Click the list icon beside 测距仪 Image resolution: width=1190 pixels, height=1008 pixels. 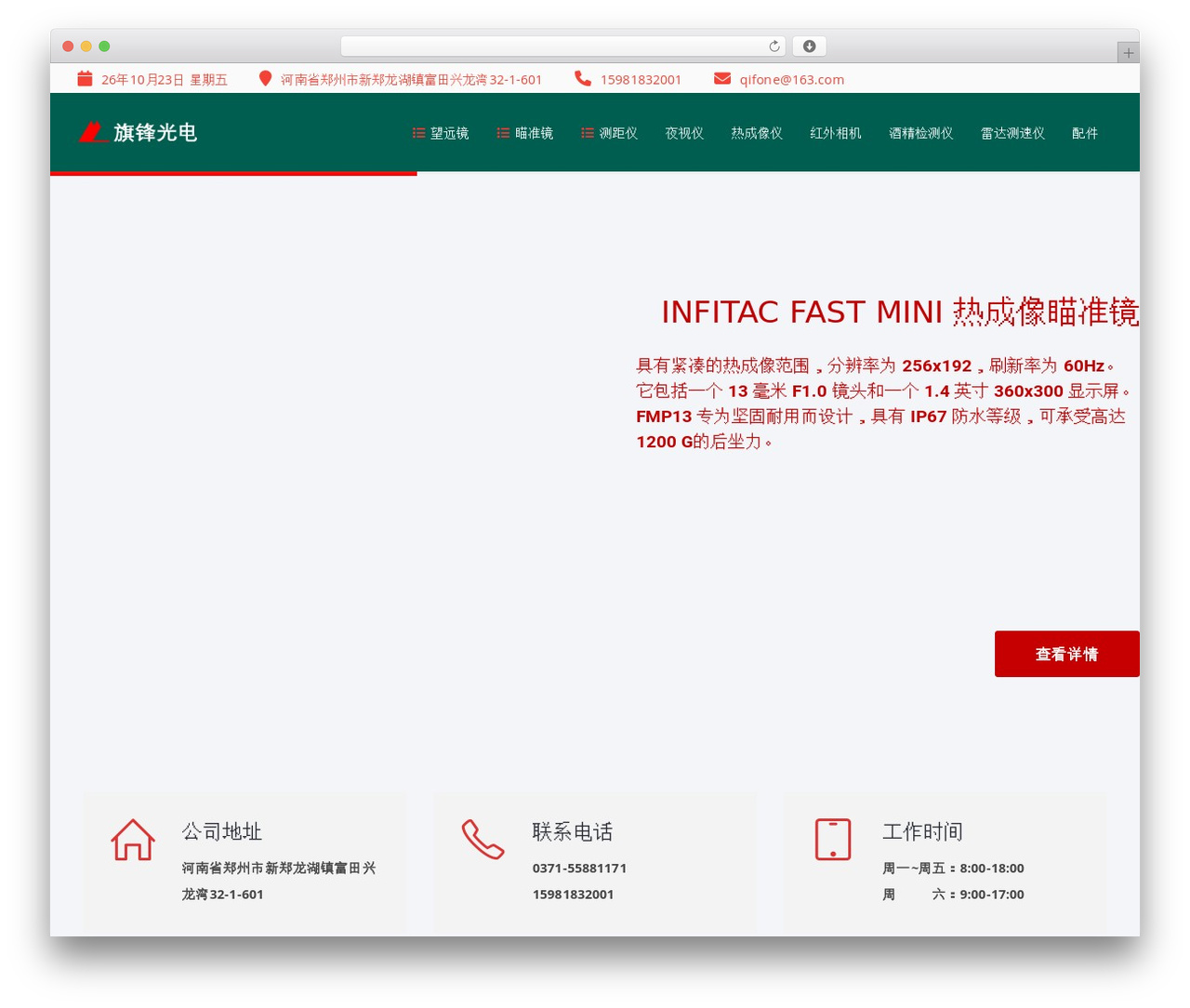(588, 133)
